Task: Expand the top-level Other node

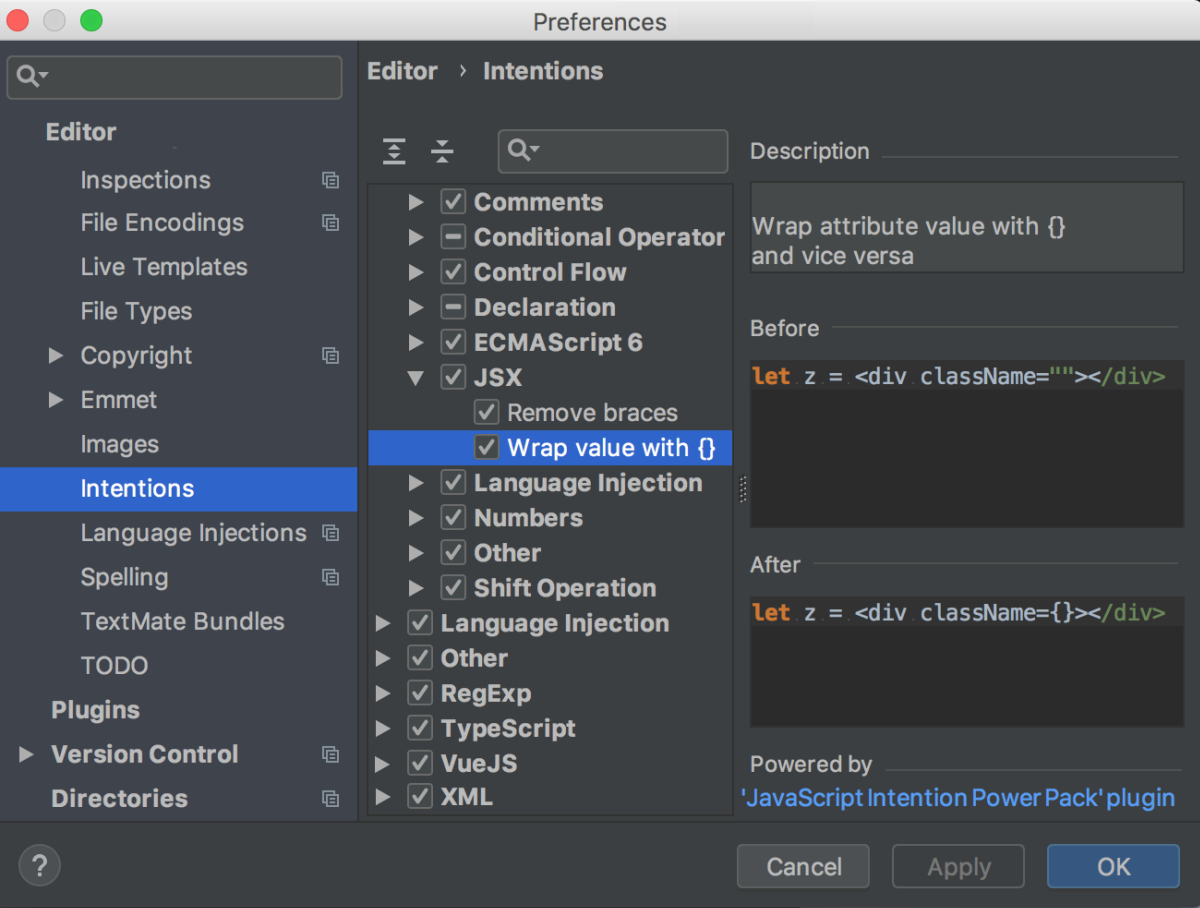Action: pyautogui.click(x=382, y=658)
